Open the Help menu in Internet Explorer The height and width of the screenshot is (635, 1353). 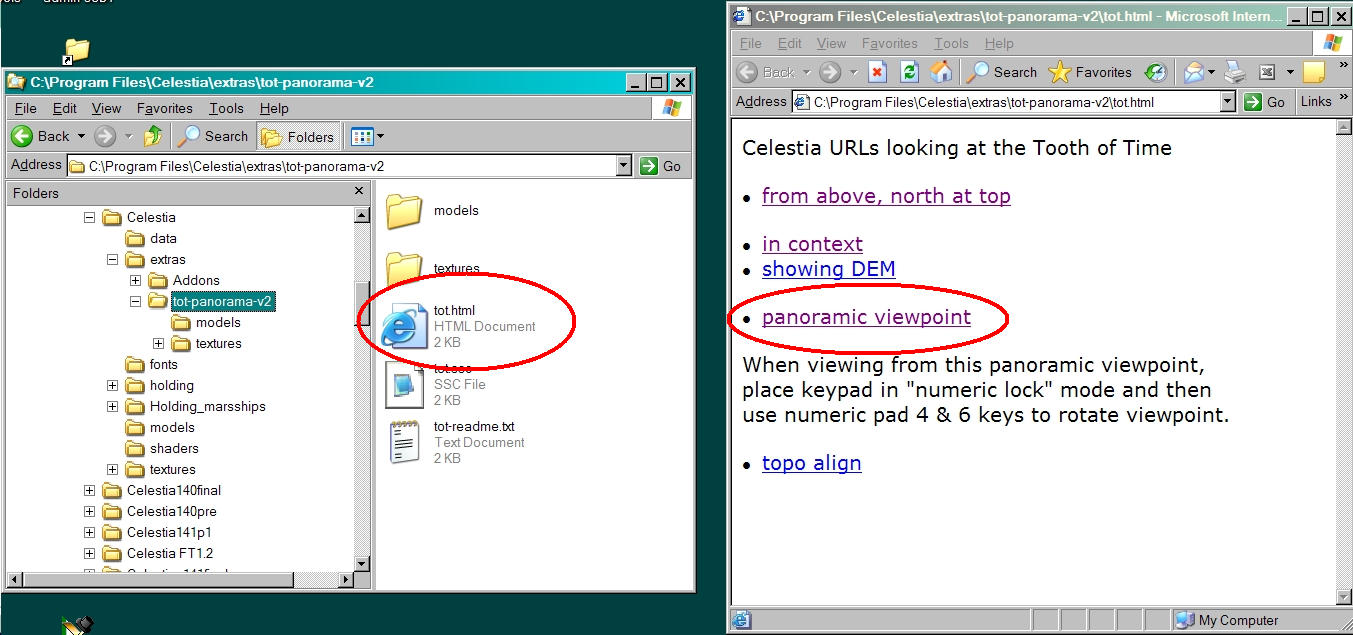(x=999, y=43)
